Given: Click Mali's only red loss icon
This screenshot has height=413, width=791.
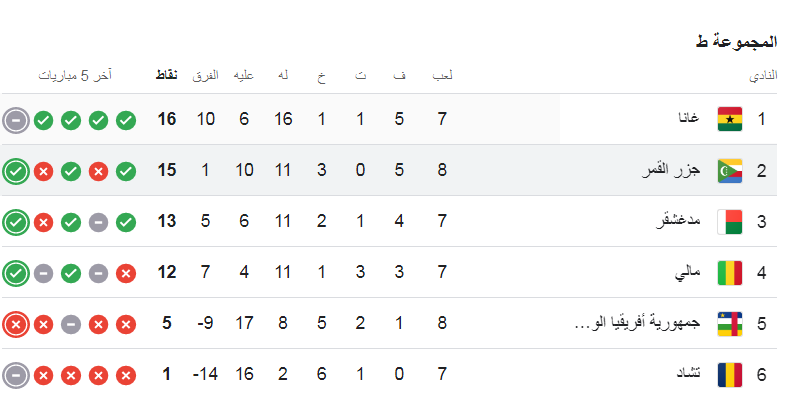Looking at the screenshot, I should (126, 273).
